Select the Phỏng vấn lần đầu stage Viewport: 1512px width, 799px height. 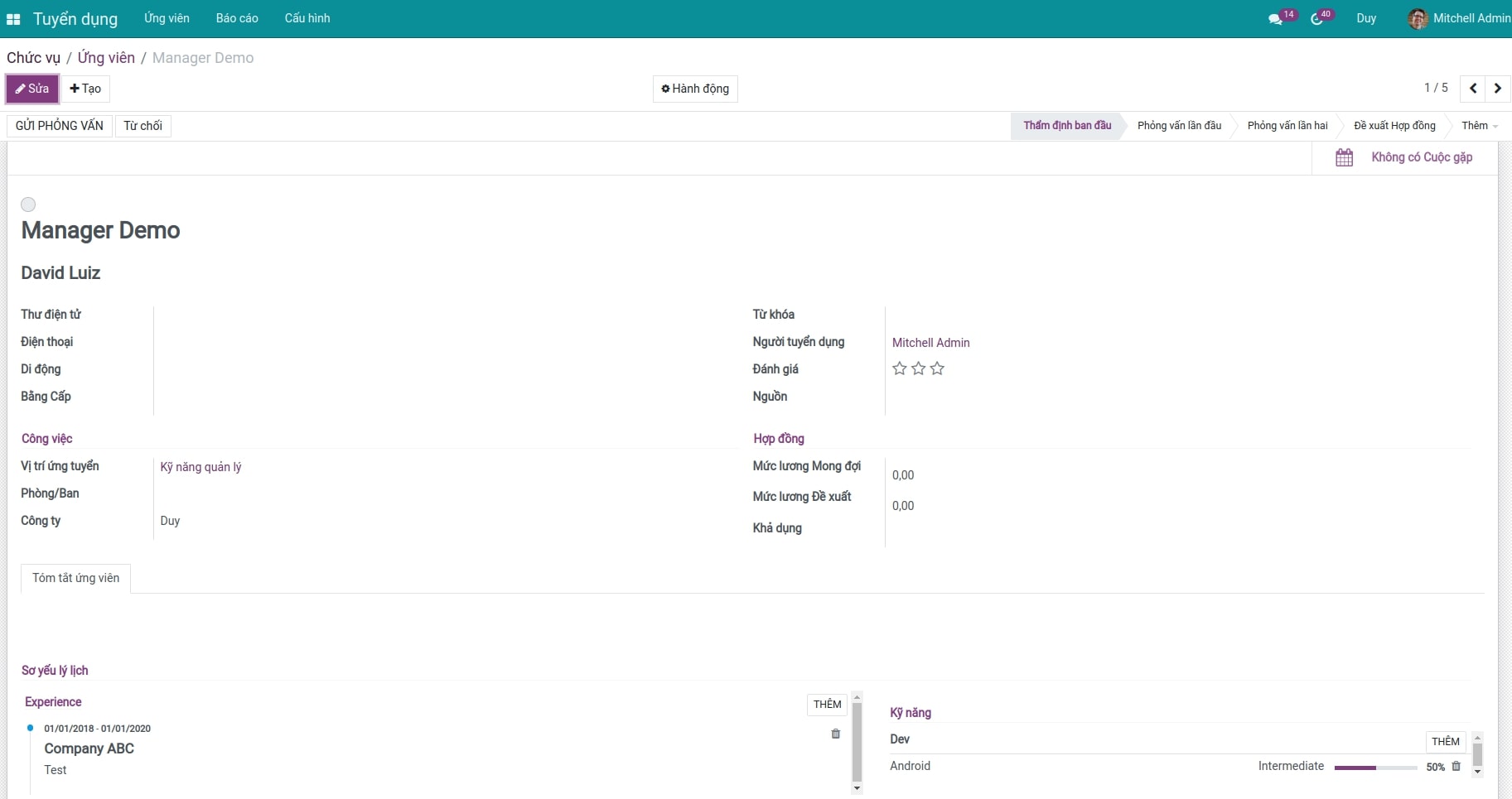1178,126
